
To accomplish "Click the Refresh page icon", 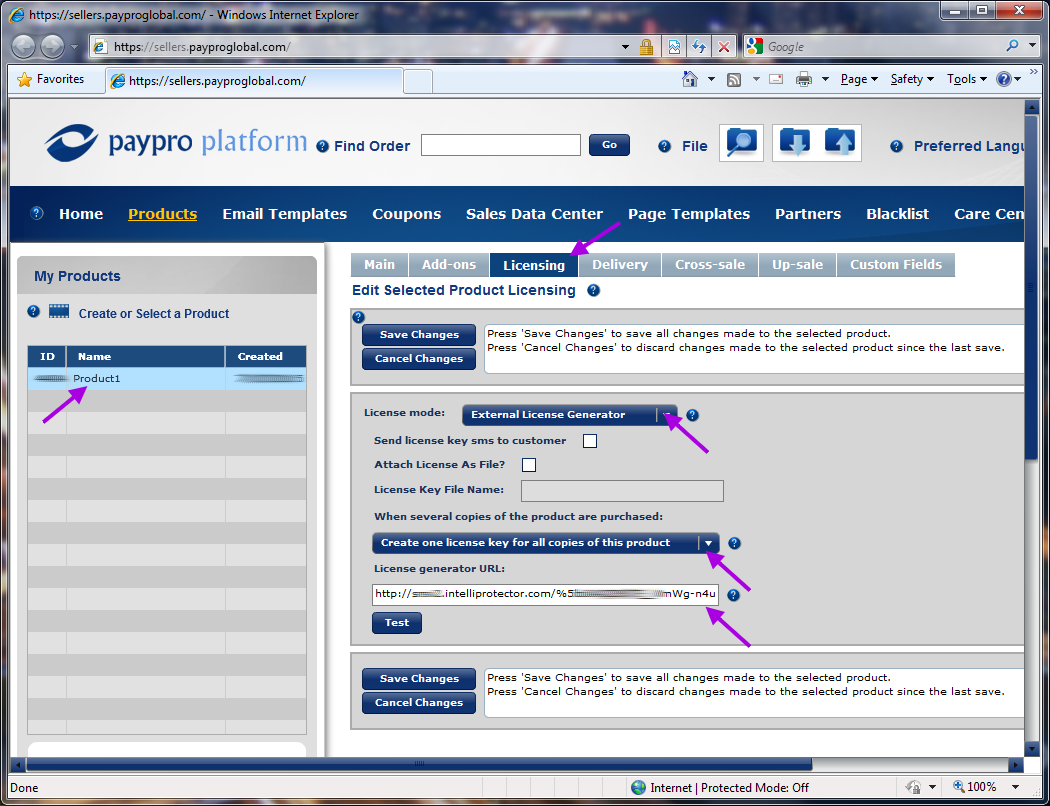I will [699, 46].
